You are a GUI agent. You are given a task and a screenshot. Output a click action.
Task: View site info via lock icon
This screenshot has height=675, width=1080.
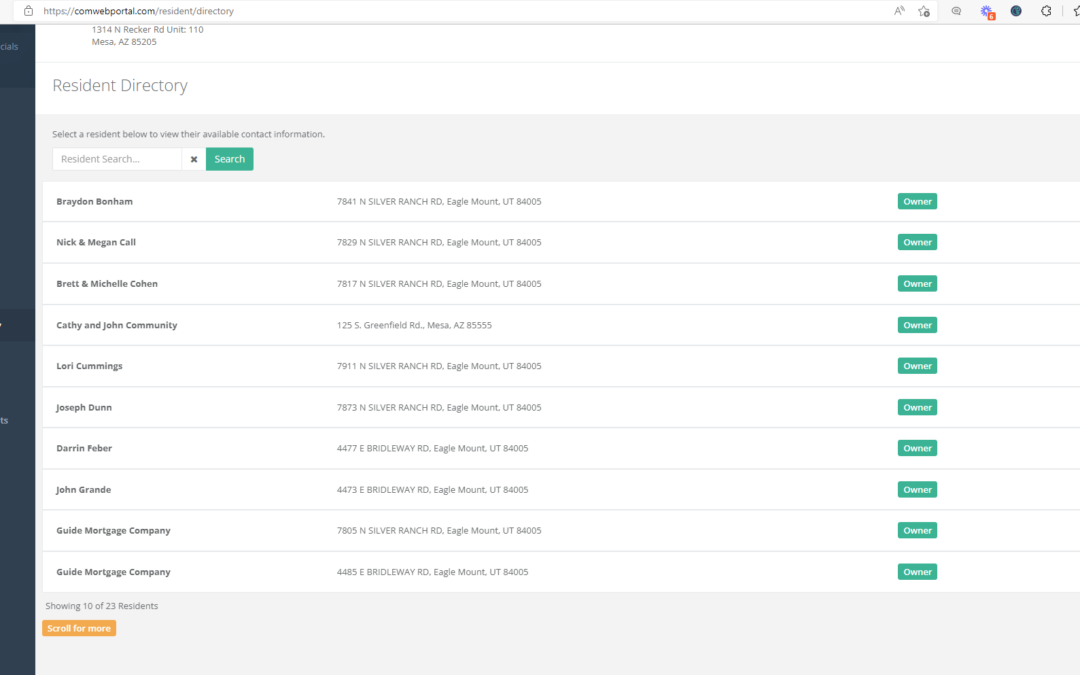click(28, 11)
